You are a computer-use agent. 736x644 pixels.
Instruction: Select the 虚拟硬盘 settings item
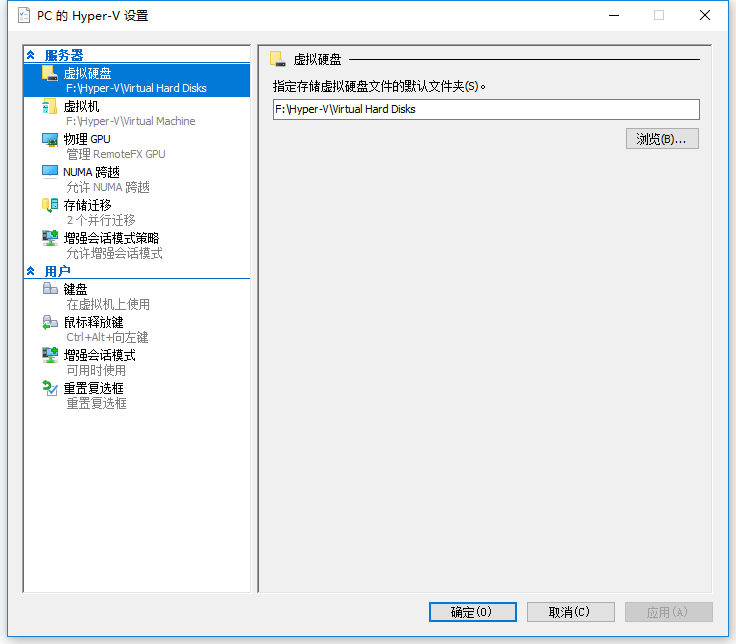137,80
